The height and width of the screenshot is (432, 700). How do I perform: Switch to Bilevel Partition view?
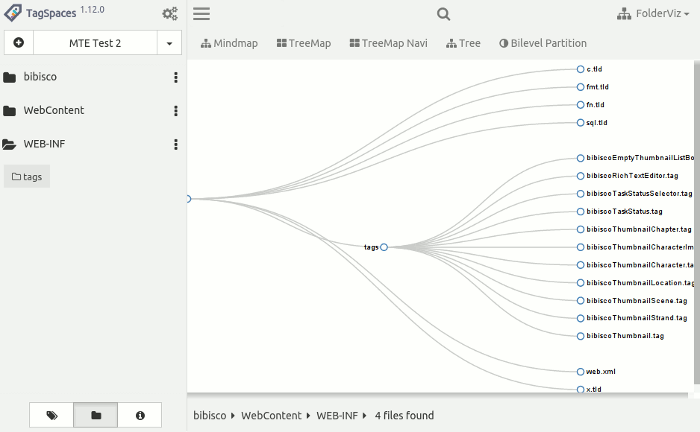coord(543,43)
